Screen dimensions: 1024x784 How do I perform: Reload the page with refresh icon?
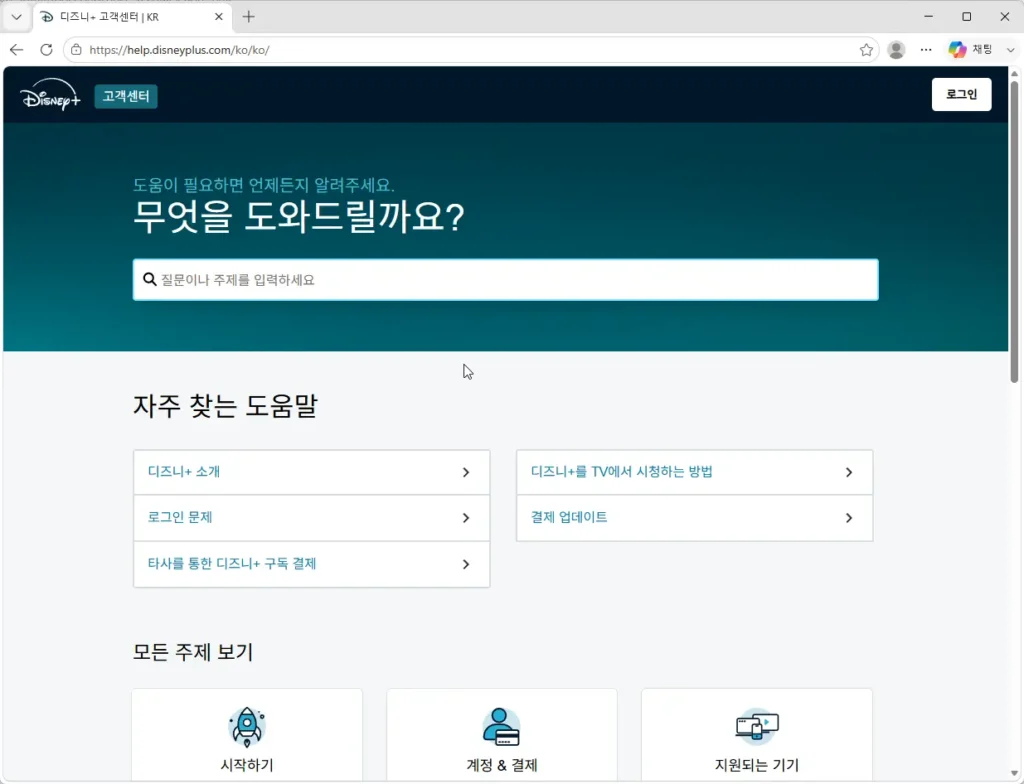[46, 50]
